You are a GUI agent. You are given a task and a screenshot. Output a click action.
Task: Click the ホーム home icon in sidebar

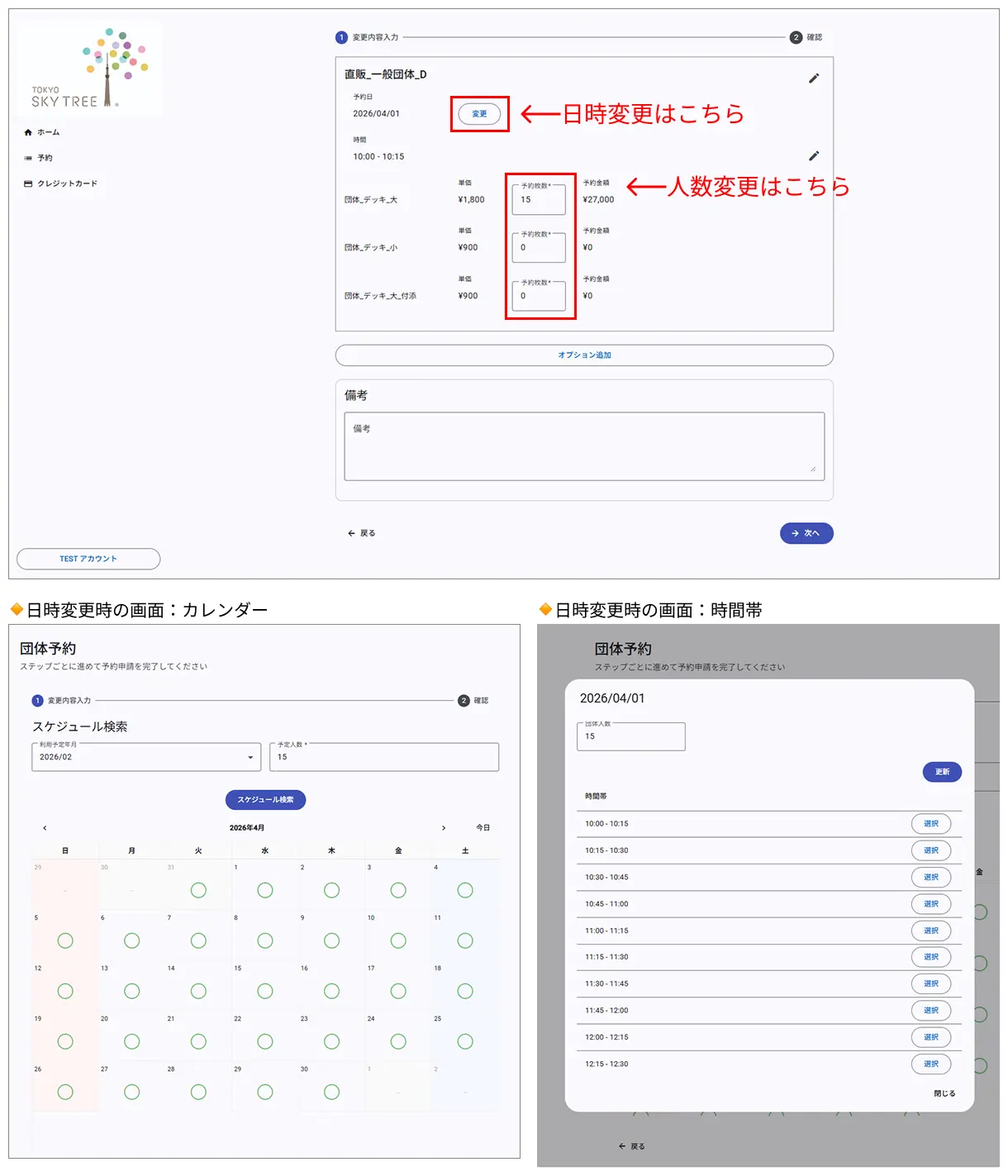point(28,132)
